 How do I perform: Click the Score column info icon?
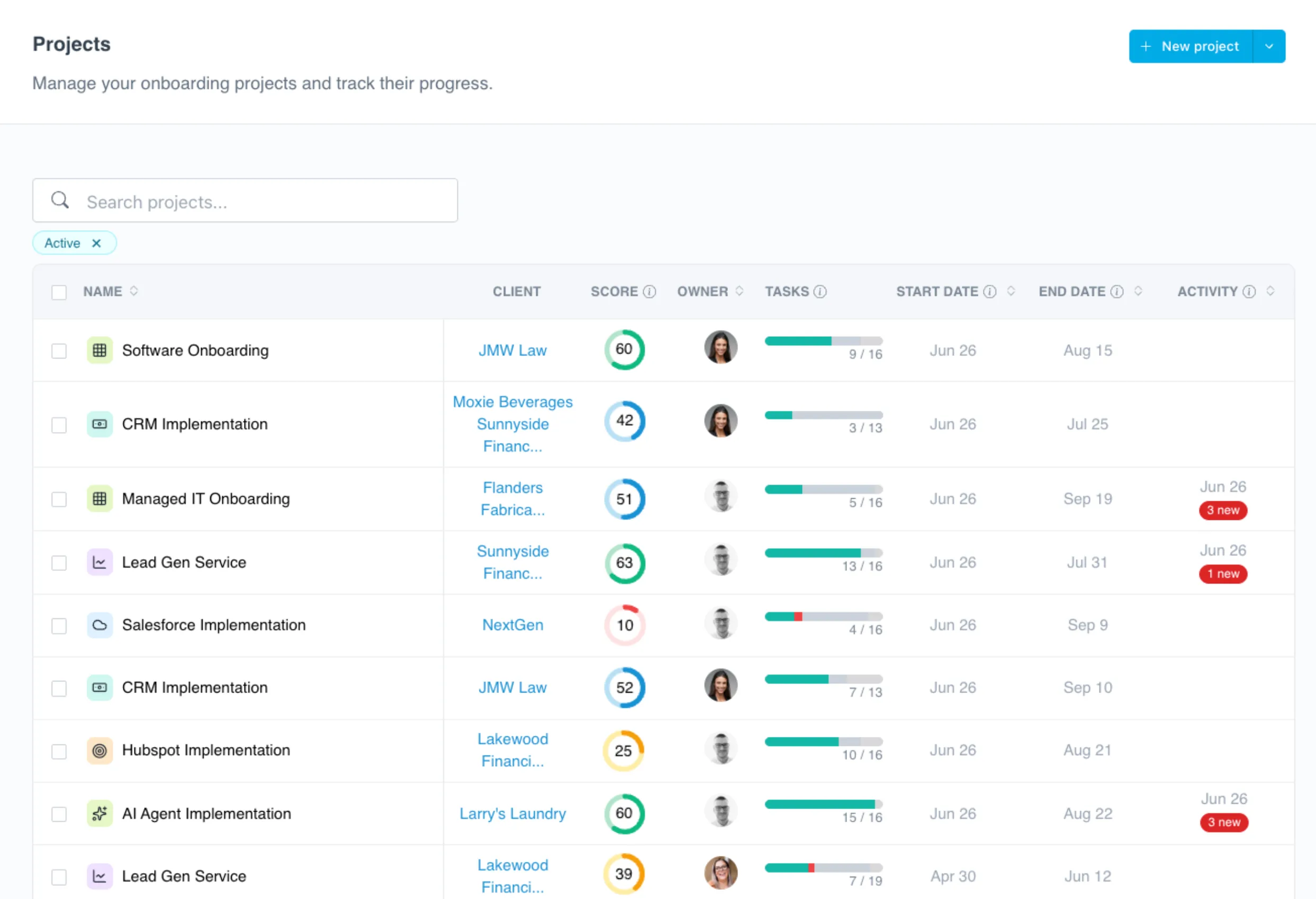click(650, 292)
